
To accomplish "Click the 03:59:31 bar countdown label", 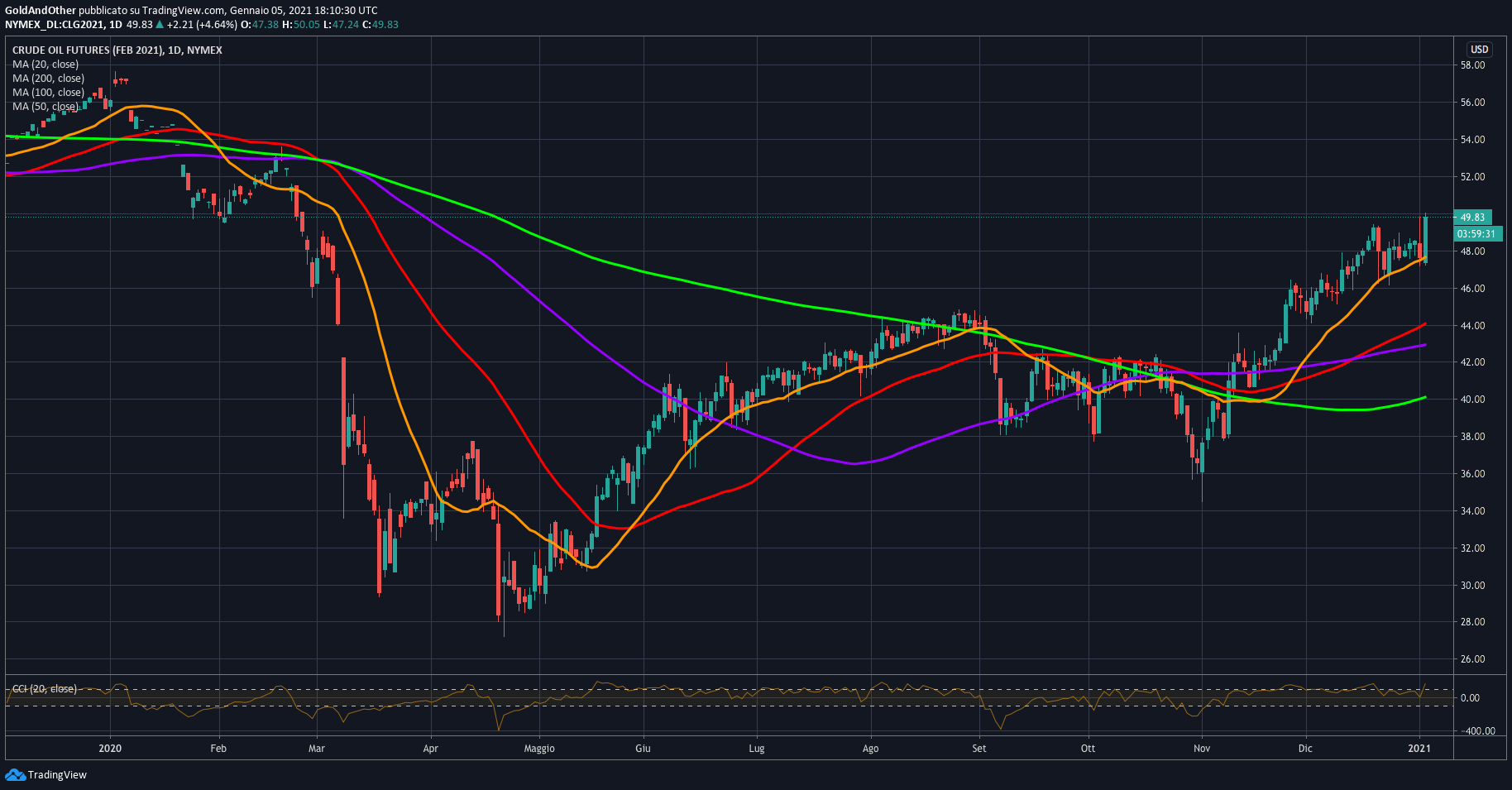I will click(1477, 234).
